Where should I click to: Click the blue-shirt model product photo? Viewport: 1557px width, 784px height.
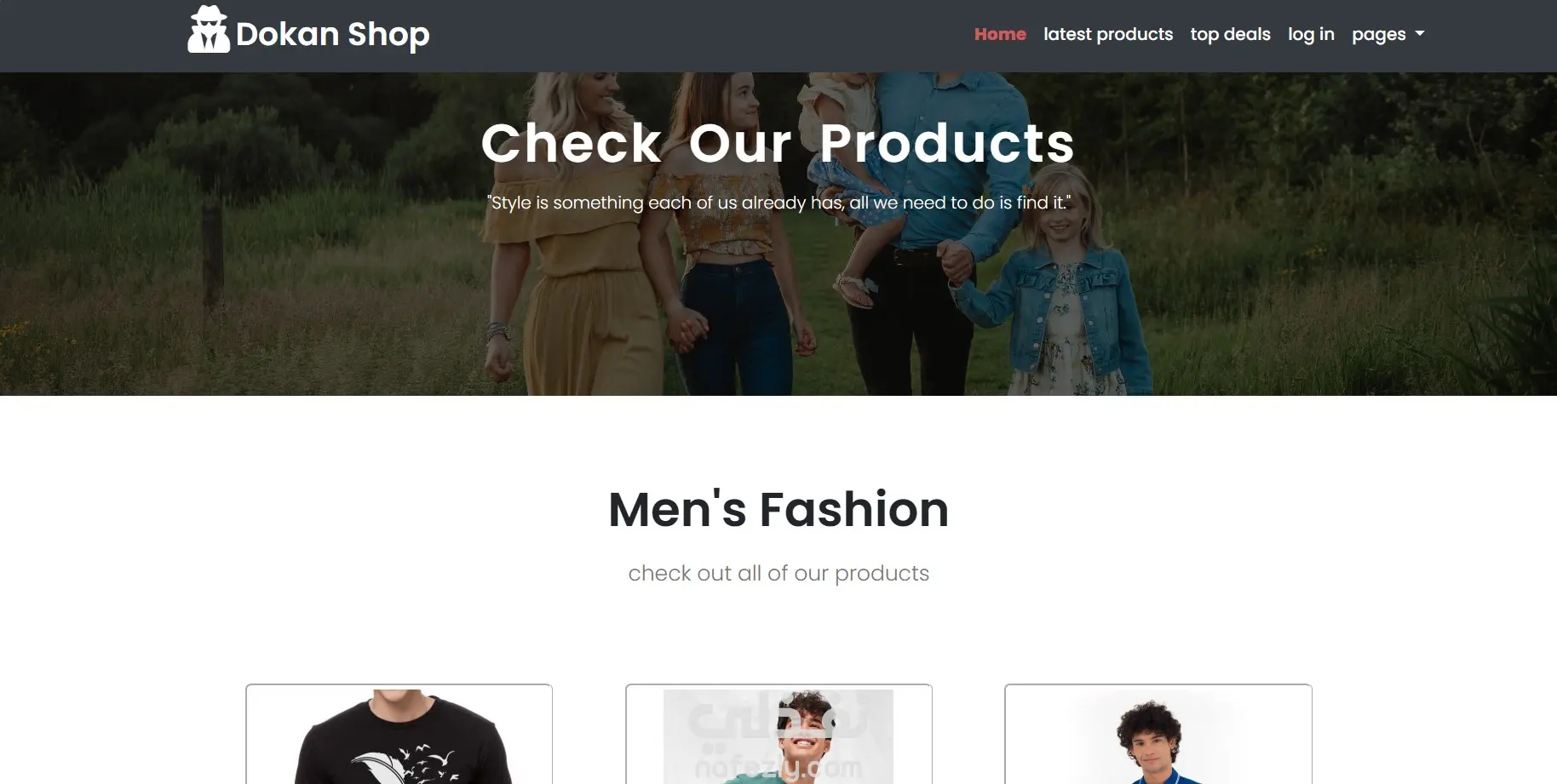pyautogui.click(x=1158, y=737)
